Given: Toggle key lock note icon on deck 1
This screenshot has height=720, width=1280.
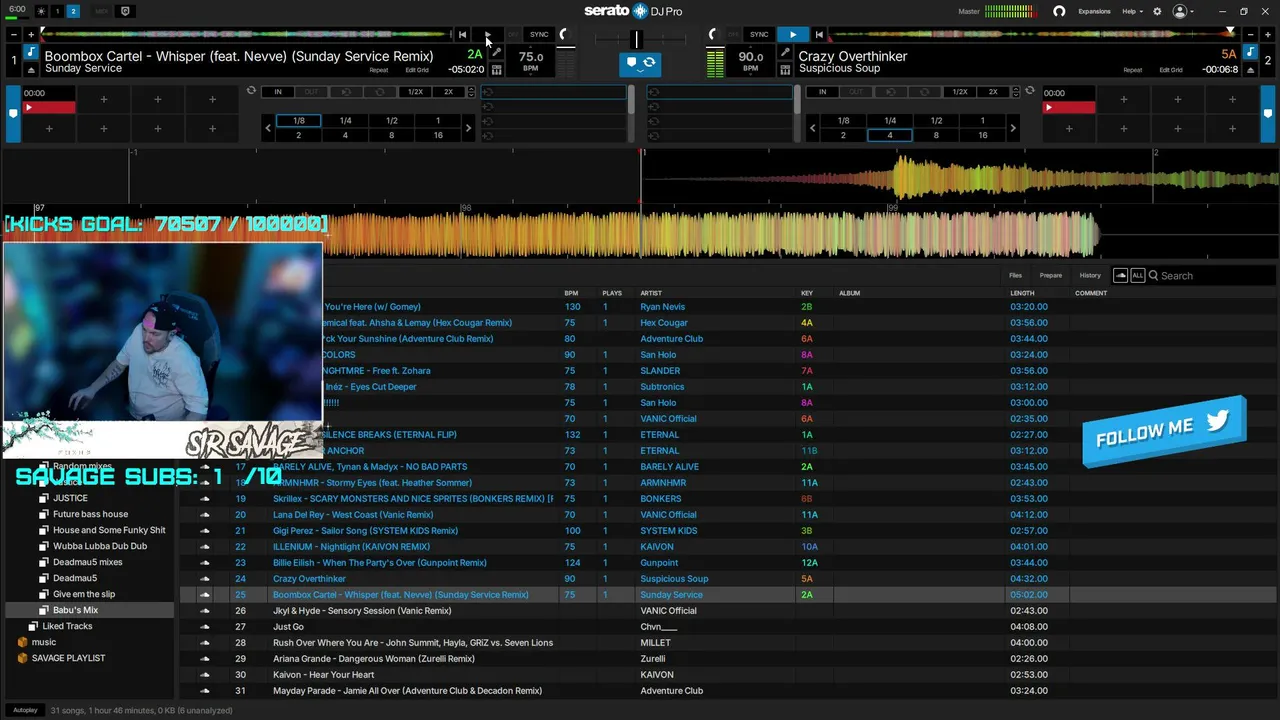Looking at the screenshot, I should click(31, 52).
